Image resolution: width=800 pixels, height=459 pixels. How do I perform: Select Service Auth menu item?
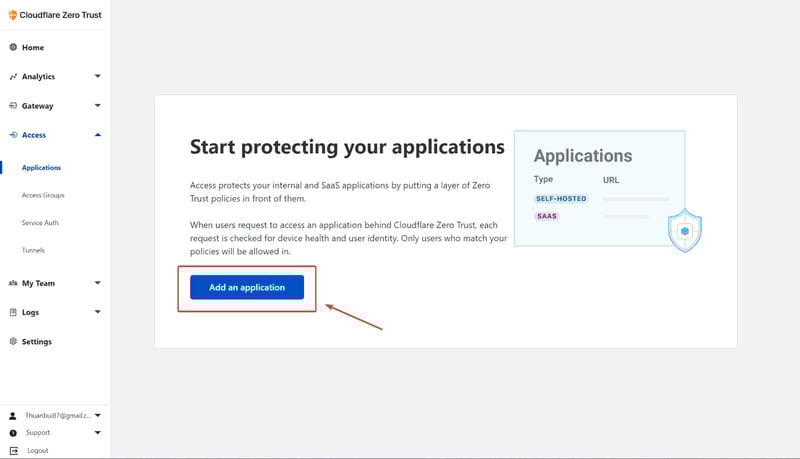tap(40, 222)
